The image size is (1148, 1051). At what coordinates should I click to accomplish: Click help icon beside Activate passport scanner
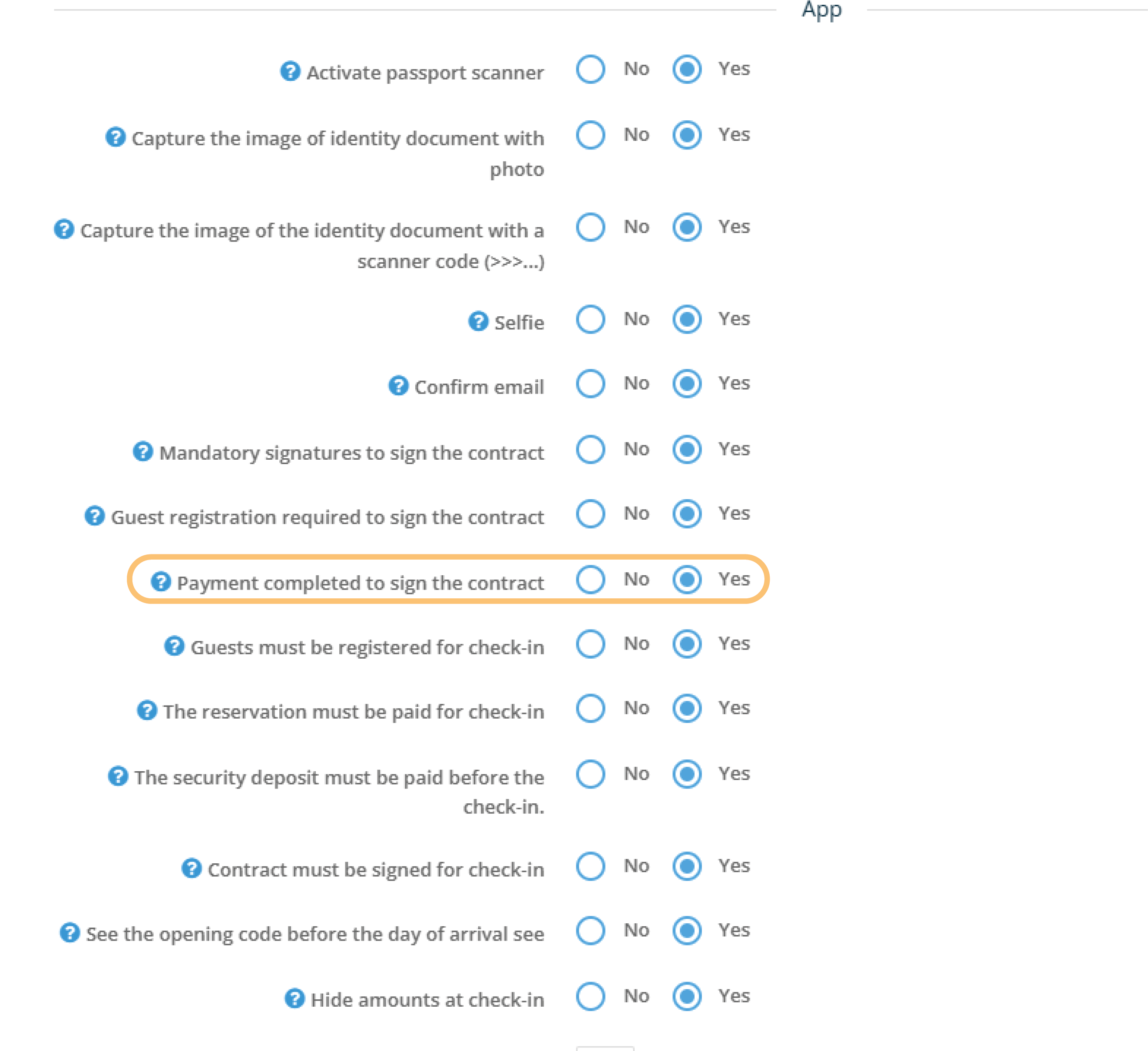290,71
